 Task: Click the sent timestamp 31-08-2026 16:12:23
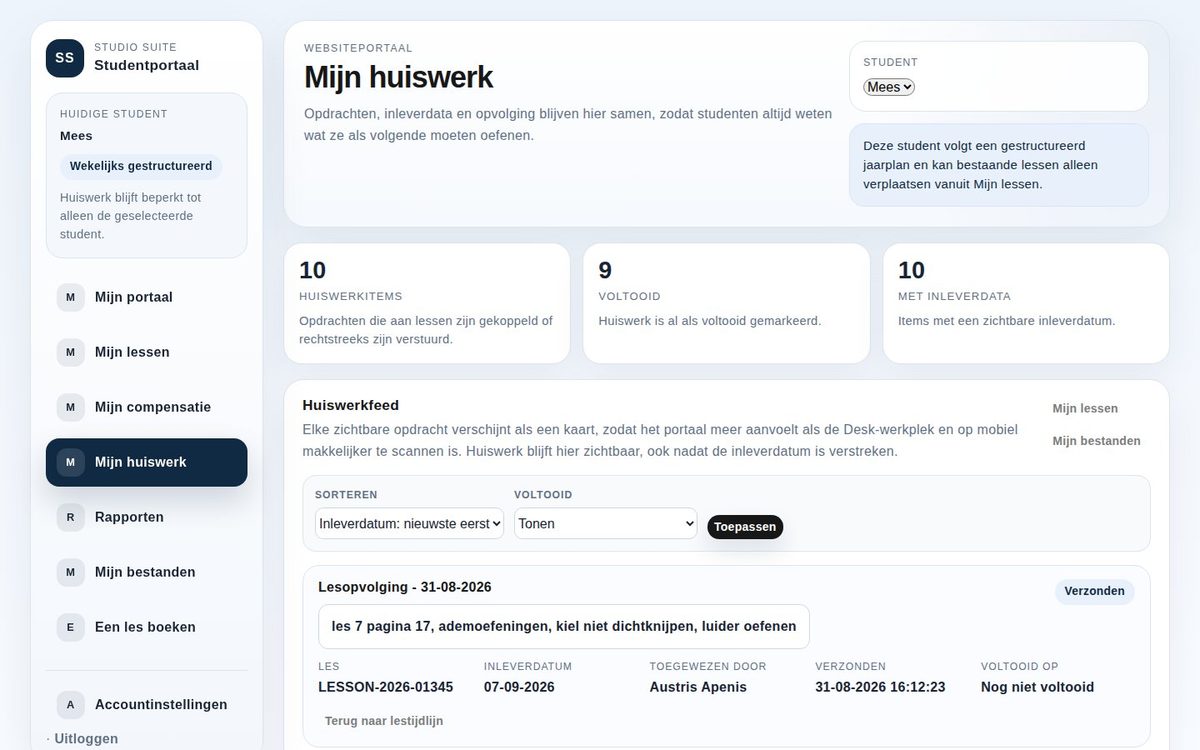click(880, 687)
